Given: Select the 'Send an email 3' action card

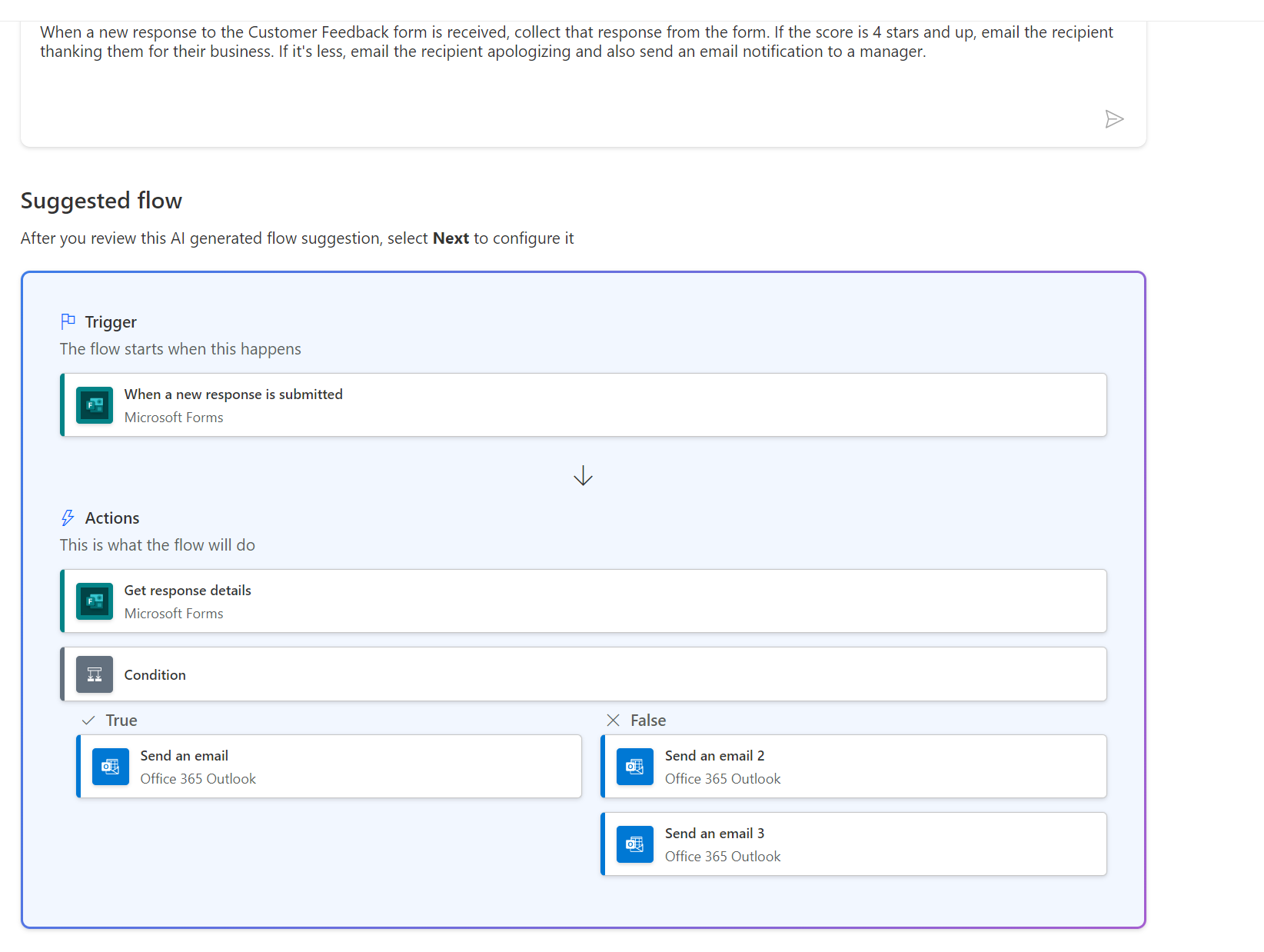Looking at the screenshot, I should pyautogui.click(x=853, y=844).
